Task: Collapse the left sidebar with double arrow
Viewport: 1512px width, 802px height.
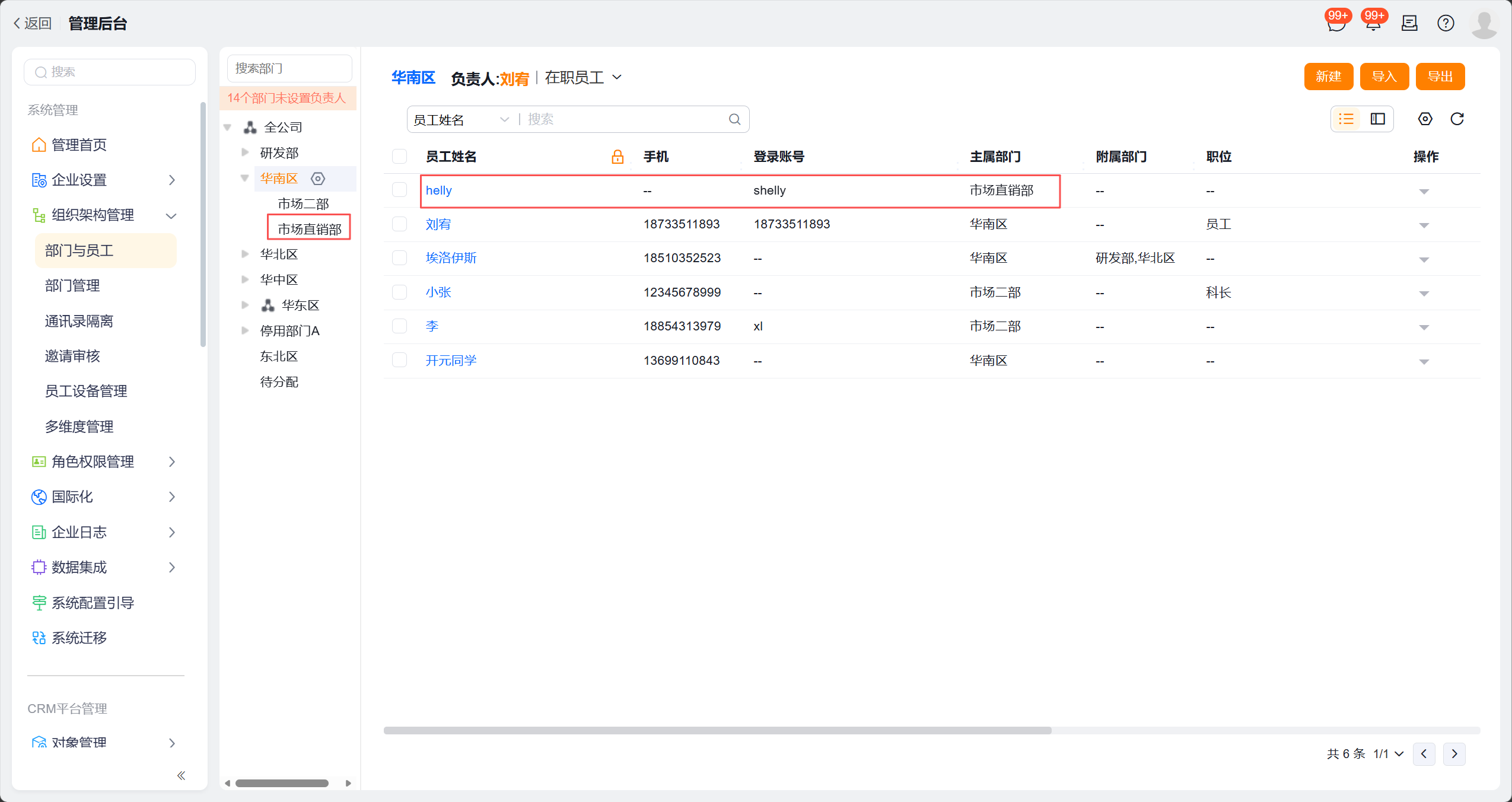Action: point(181,775)
